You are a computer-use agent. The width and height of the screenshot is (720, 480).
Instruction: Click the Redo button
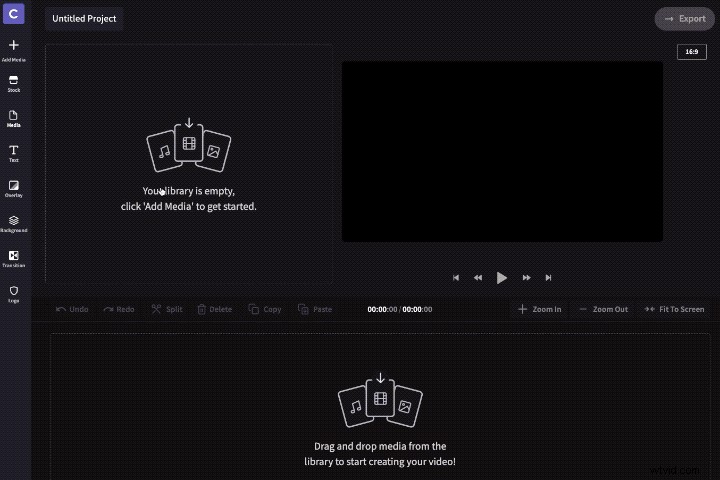pyautogui.click(x=119, y=309)
